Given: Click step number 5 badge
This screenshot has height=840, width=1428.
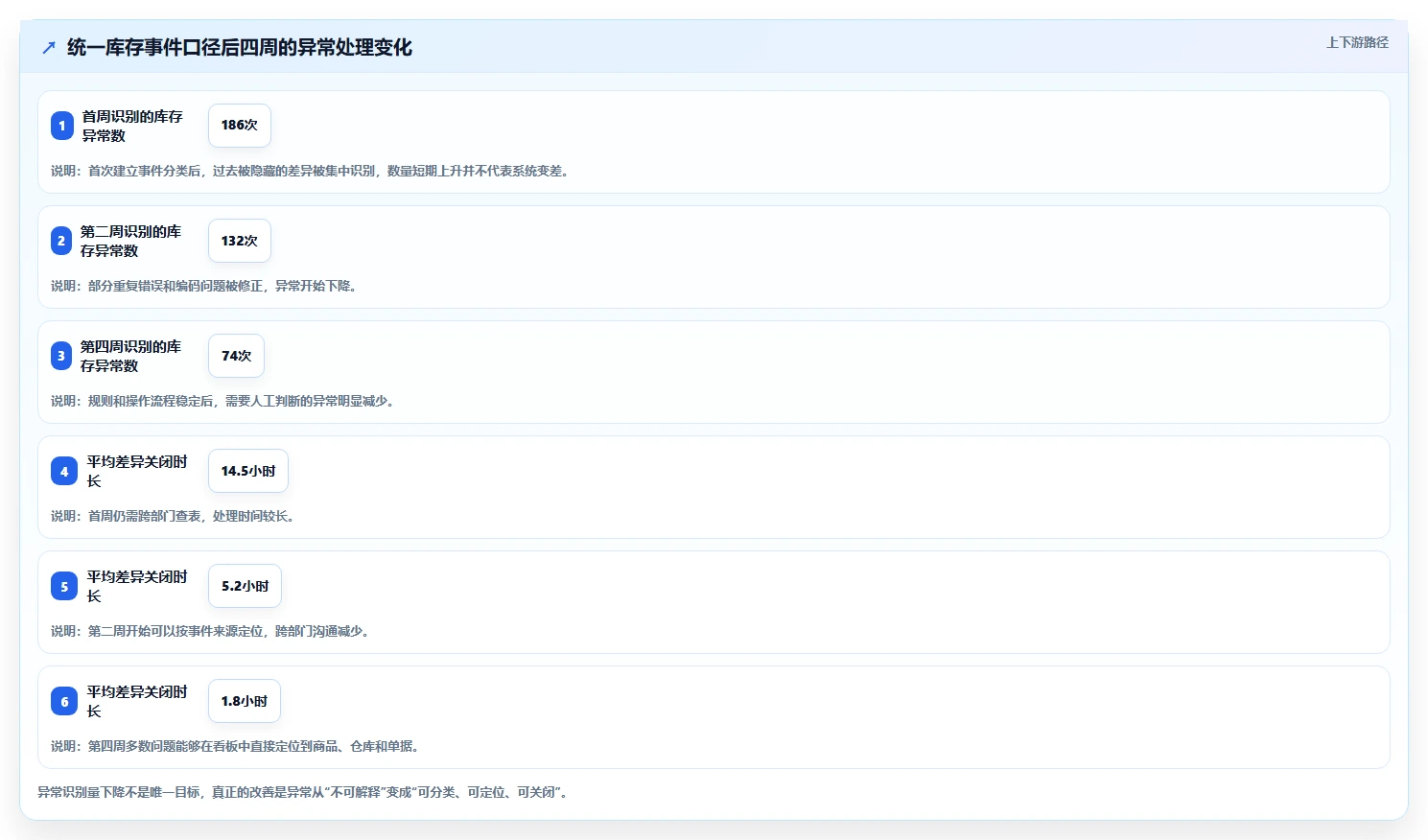Looking at the screenshot, I should 64,586.
